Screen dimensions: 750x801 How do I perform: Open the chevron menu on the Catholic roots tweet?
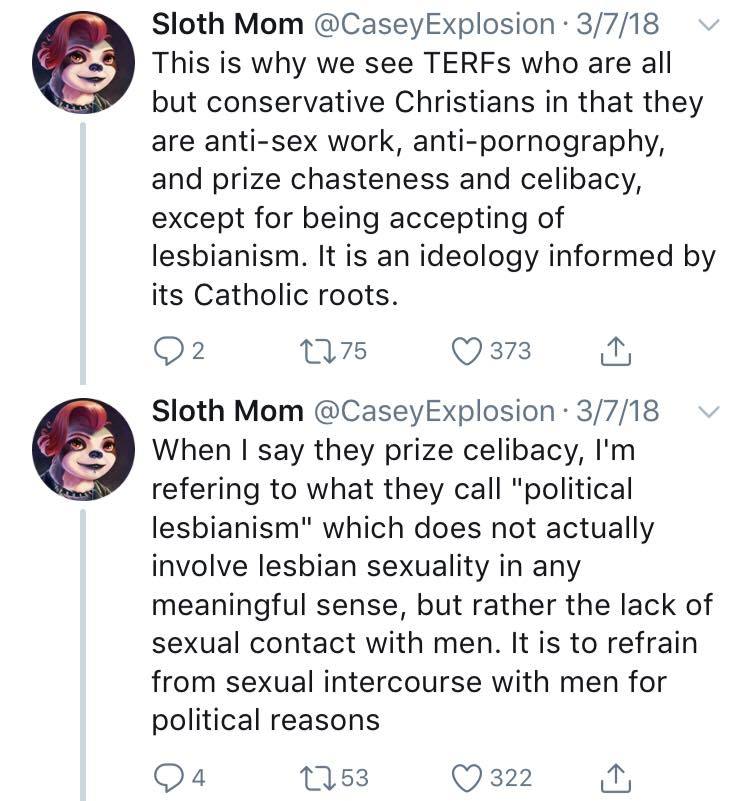[x=707, y=26]
